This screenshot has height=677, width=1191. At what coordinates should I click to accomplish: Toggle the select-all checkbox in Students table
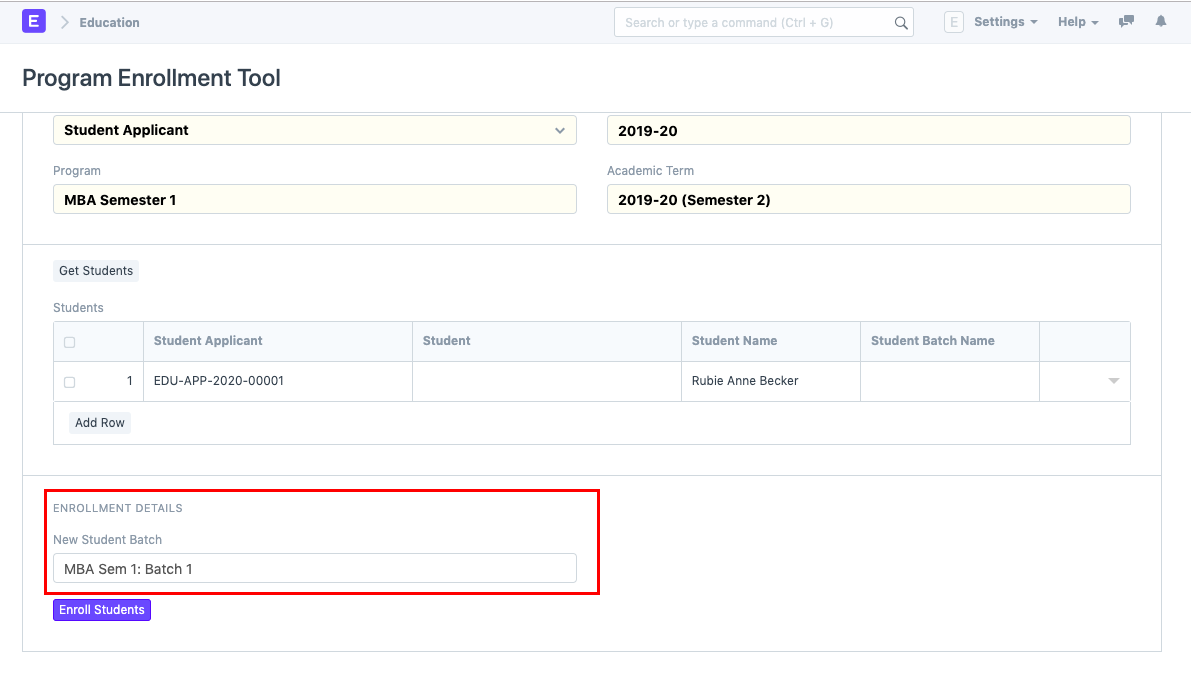click(68, 341)
